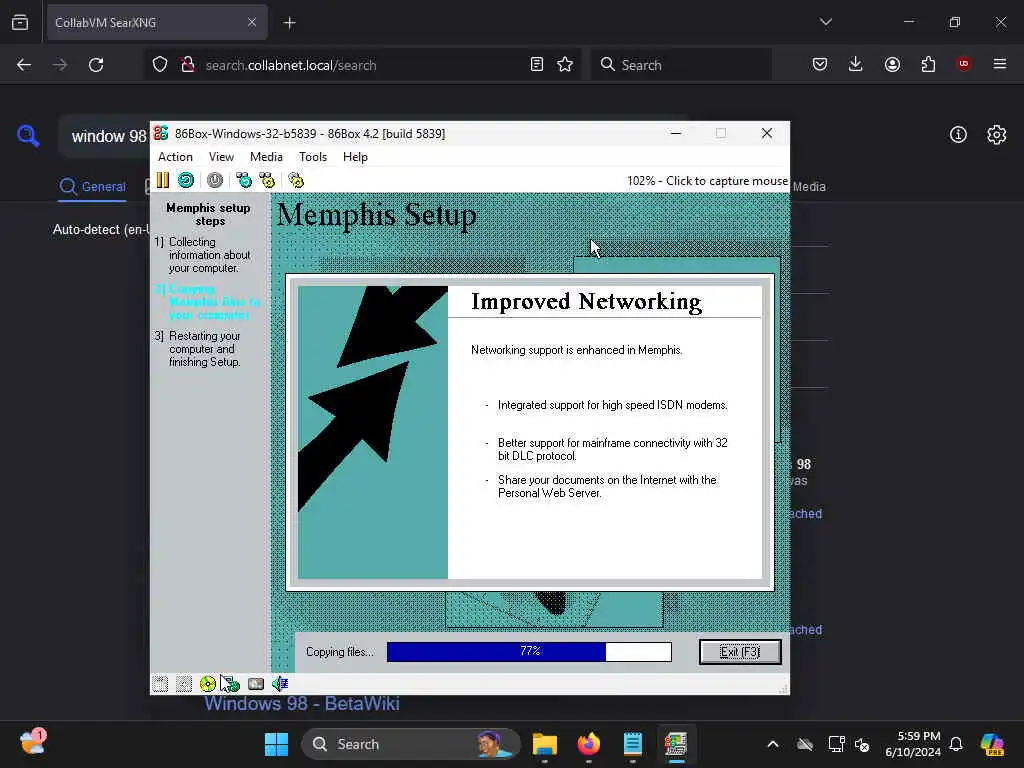Click the Firefox search box

tap(681, 65)
